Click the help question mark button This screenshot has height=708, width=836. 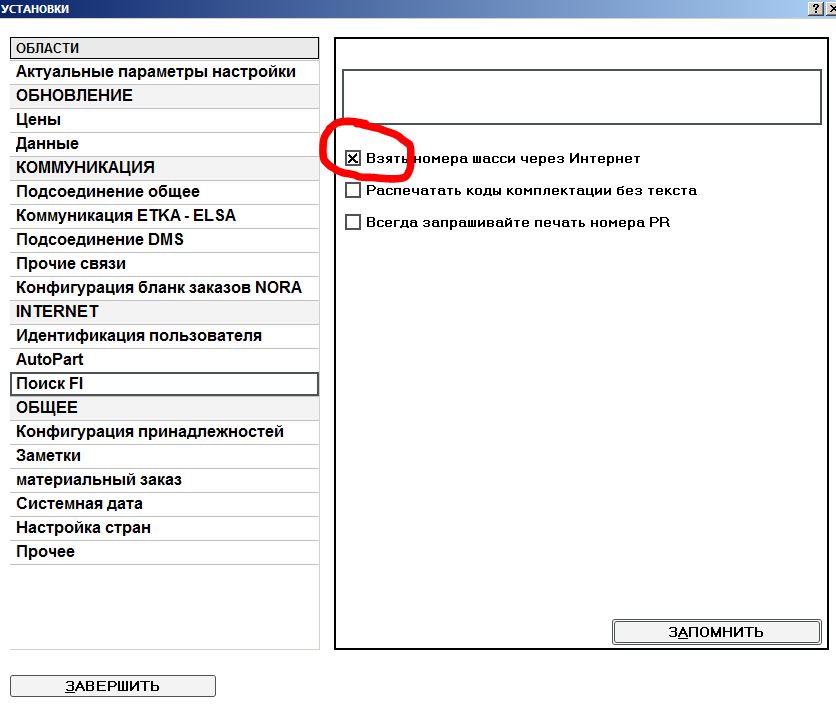click(x=816, y=7)
